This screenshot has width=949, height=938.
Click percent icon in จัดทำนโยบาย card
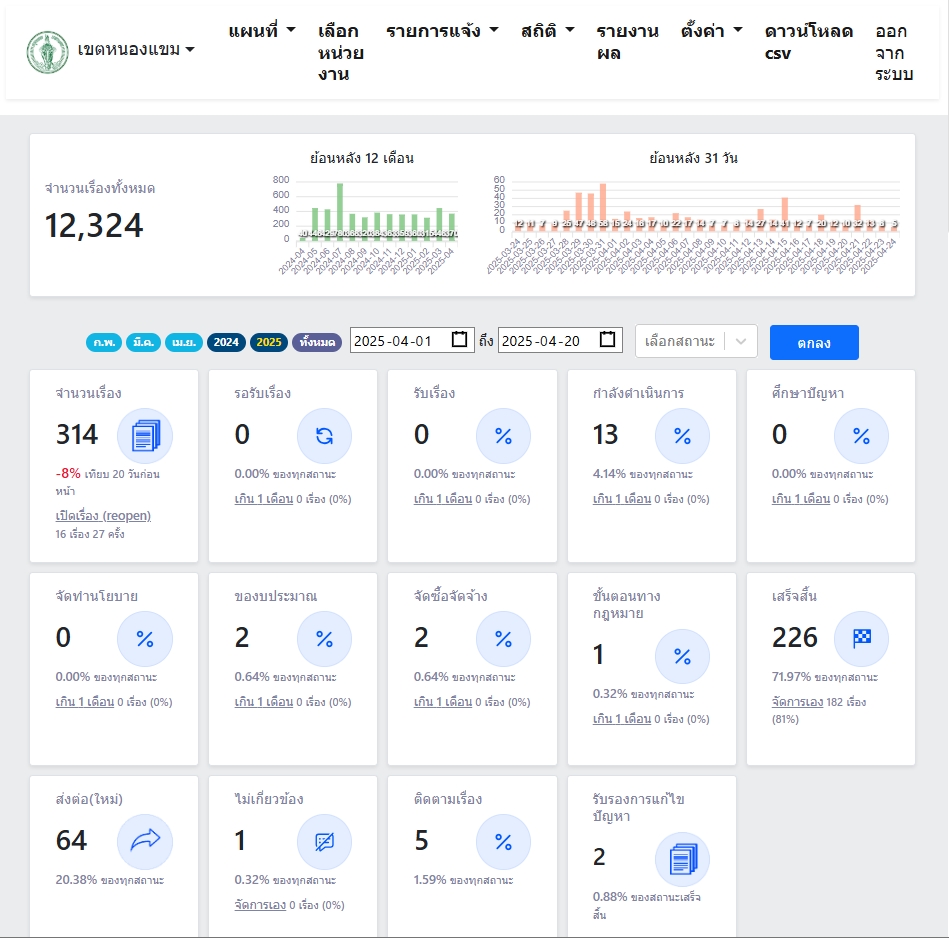pyautogui.click(x=145, y=639)
